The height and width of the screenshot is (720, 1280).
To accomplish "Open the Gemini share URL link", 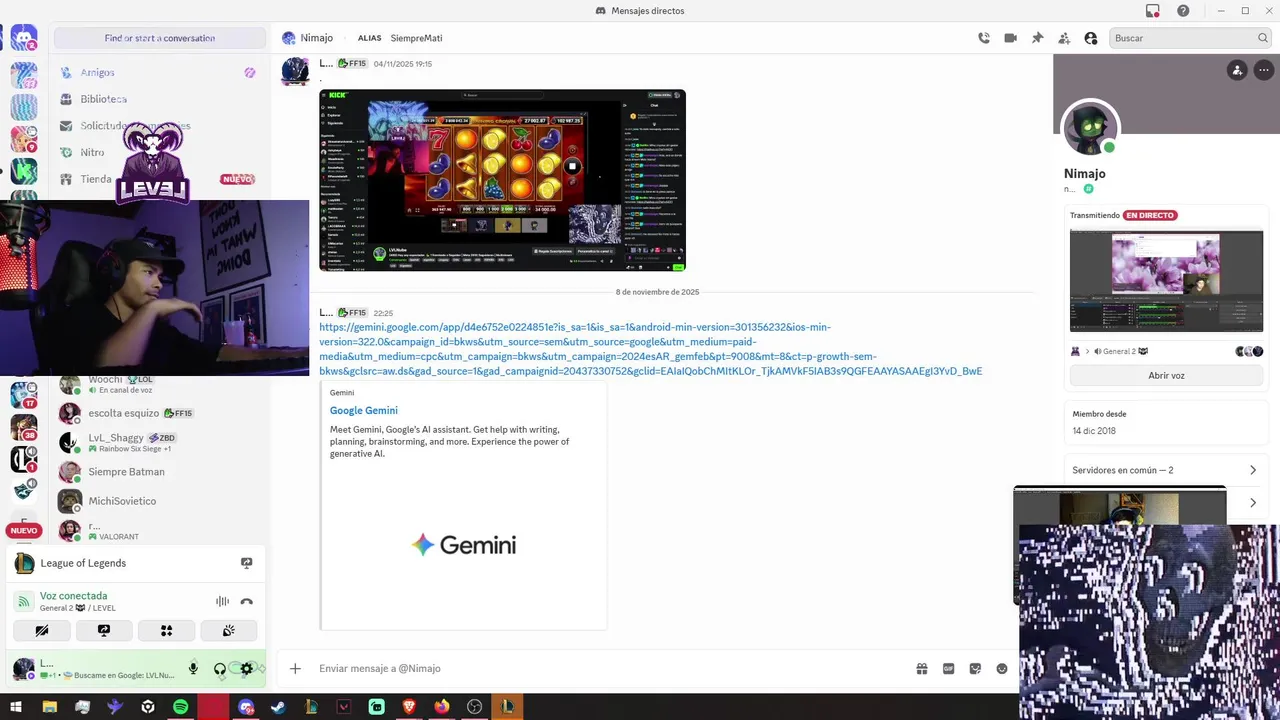I will click(650, 349).
